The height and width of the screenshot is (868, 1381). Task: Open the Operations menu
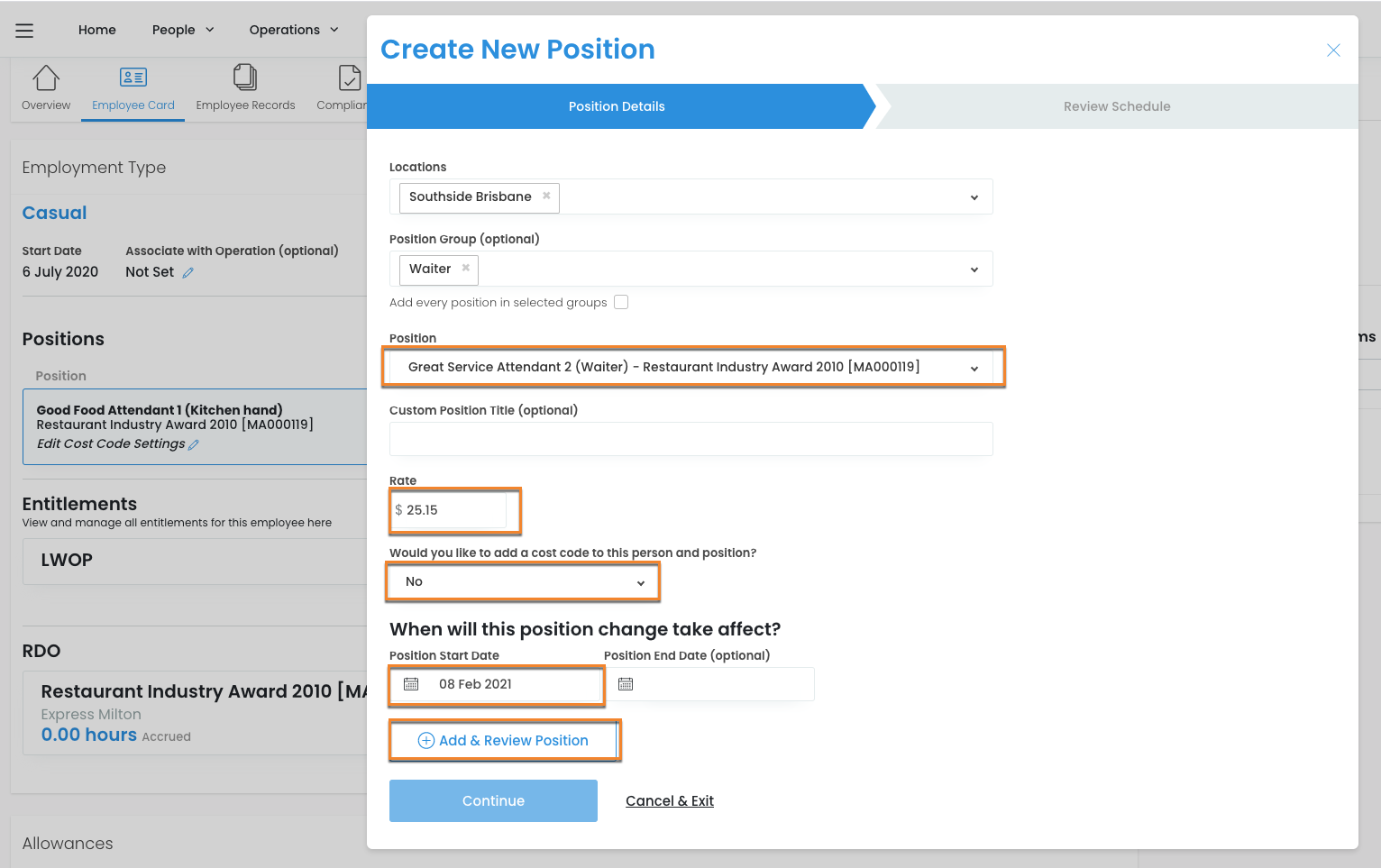tap(294, 30)
